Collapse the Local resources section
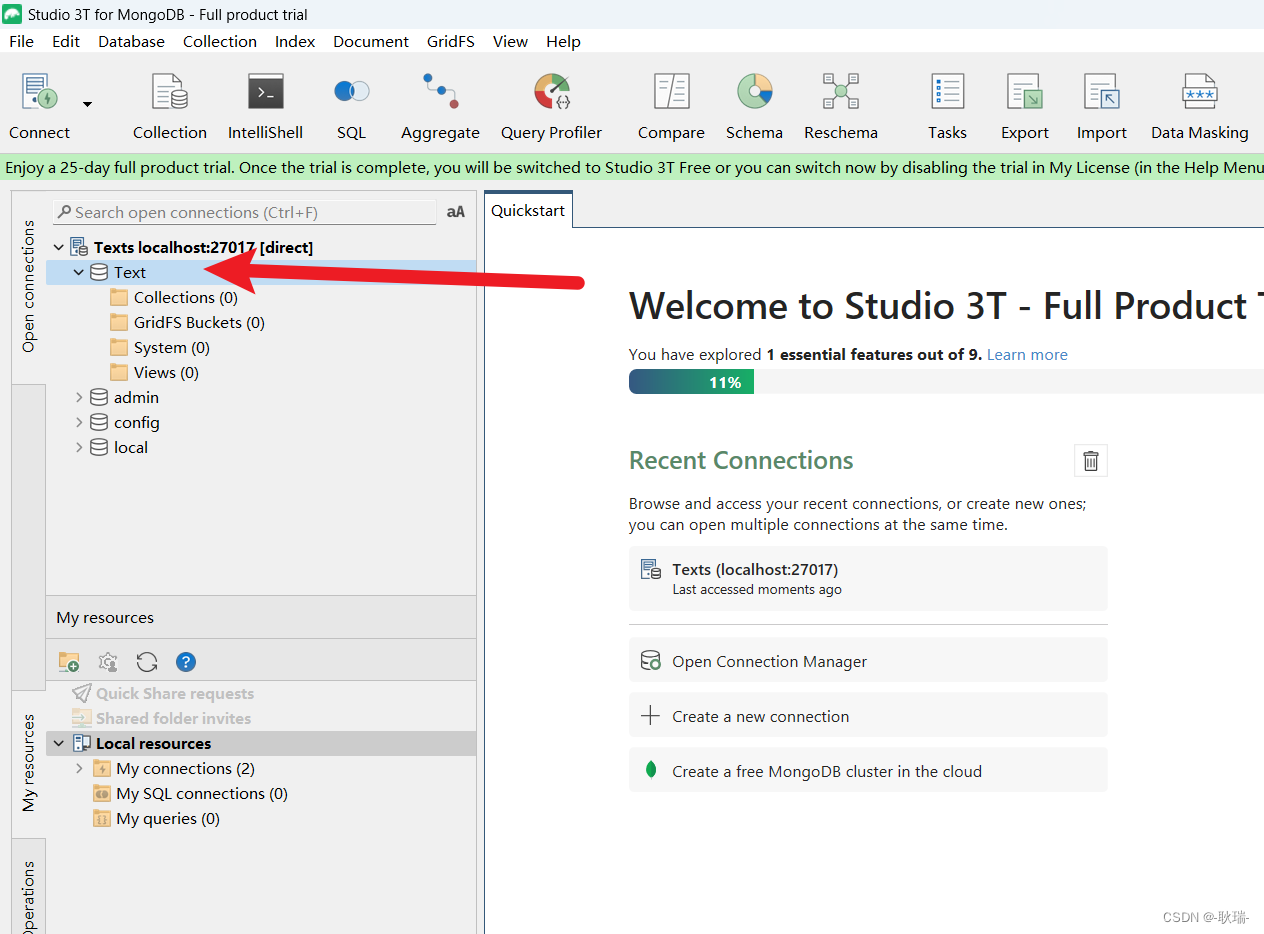 point(59,743)
